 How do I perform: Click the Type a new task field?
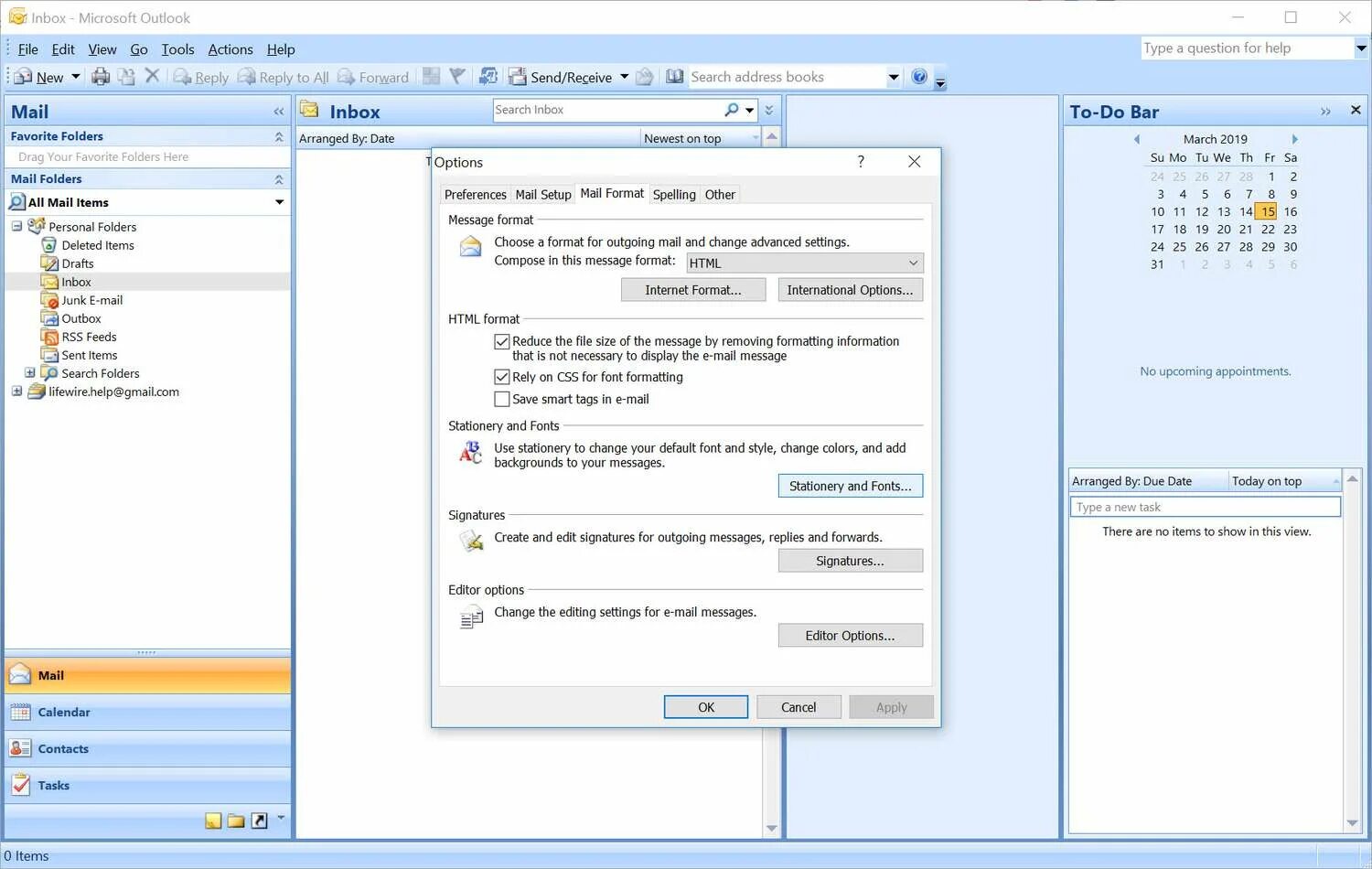[1206, 507]
